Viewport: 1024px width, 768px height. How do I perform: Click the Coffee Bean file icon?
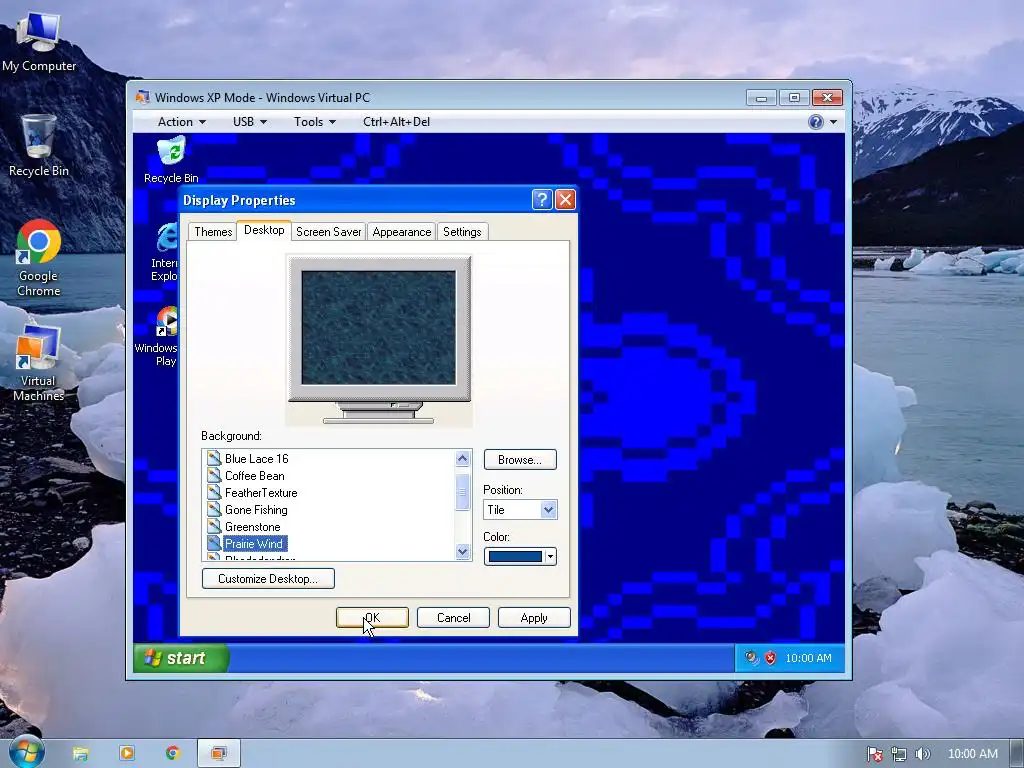click(214, 475)
